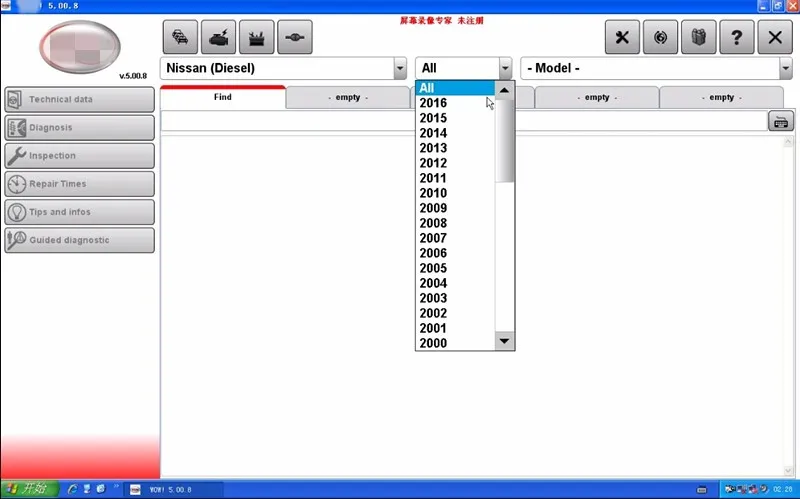Click the passenger cars vehicle type icon
Screen dimensions: 800x499
(x=180, y=37)
